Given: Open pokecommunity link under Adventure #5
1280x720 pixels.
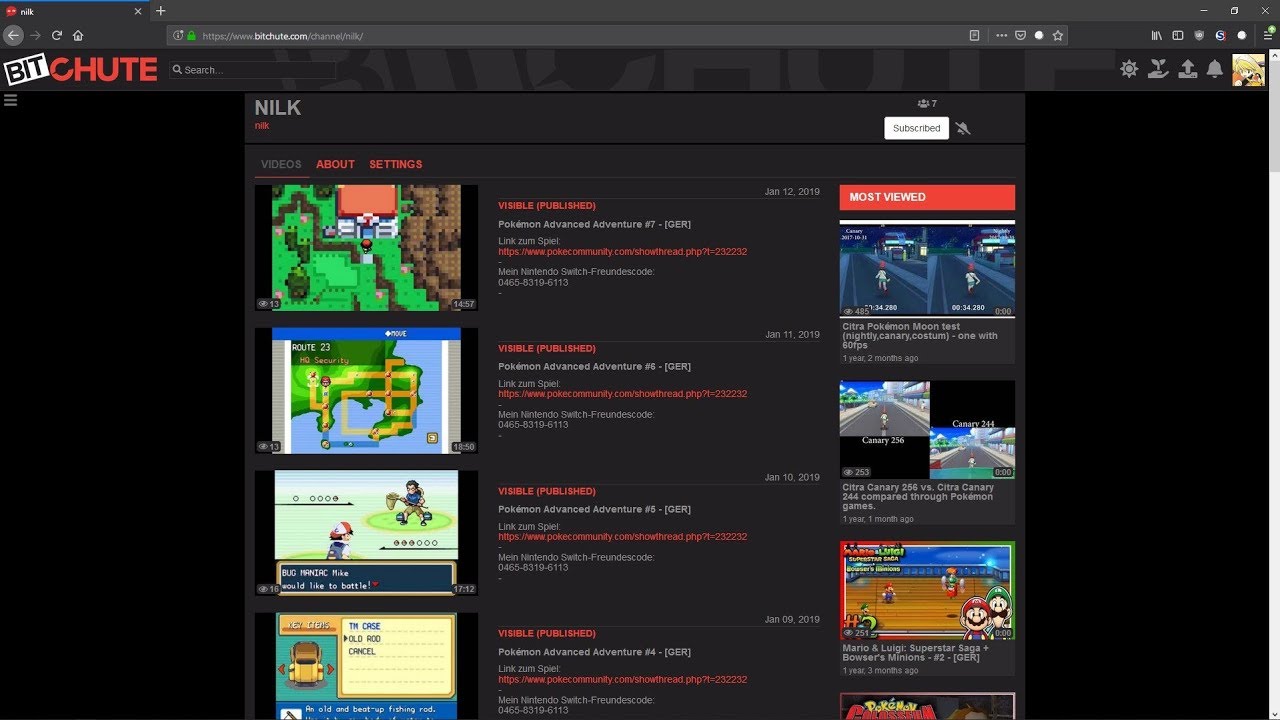Looking at the screenshot, I should click(x=622, y=537).
